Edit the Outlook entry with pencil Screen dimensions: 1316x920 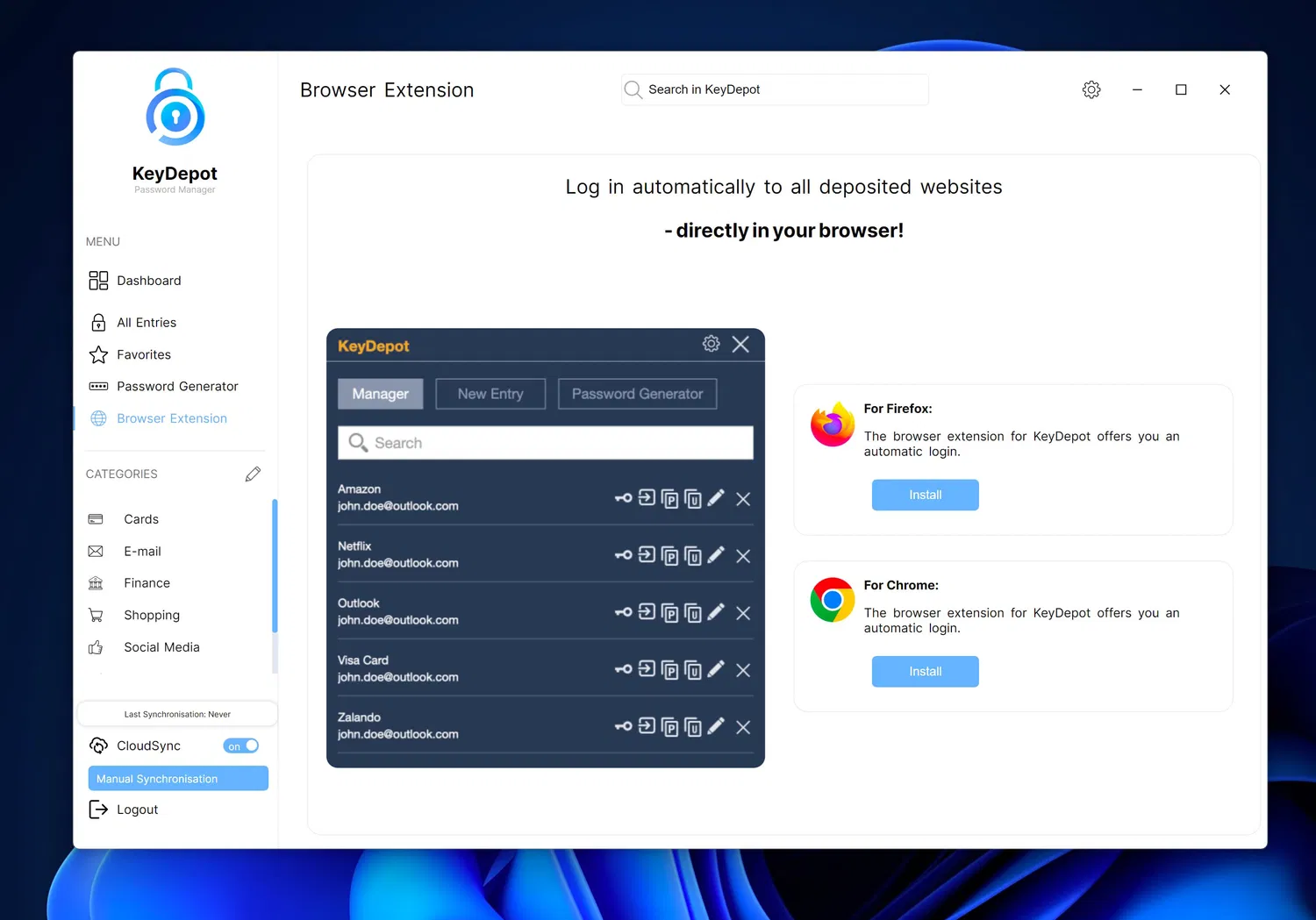pos(716,612)
